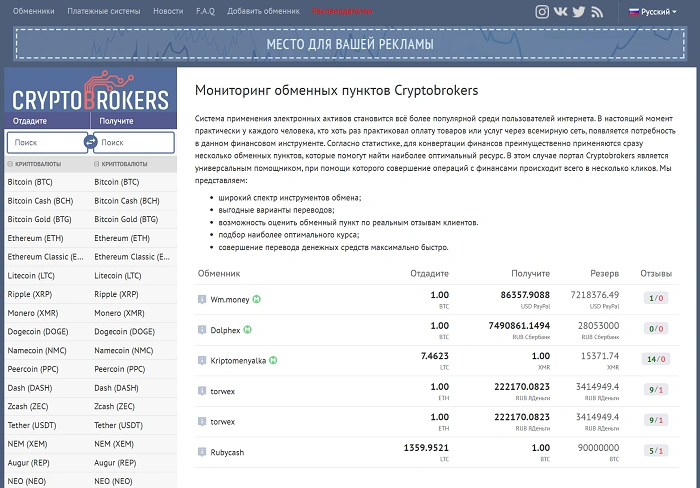This screenshot has height=488, width=700.
Task: Click the 15371.74 reserve for Kriptomenyalka
Action: click(600, 356)
